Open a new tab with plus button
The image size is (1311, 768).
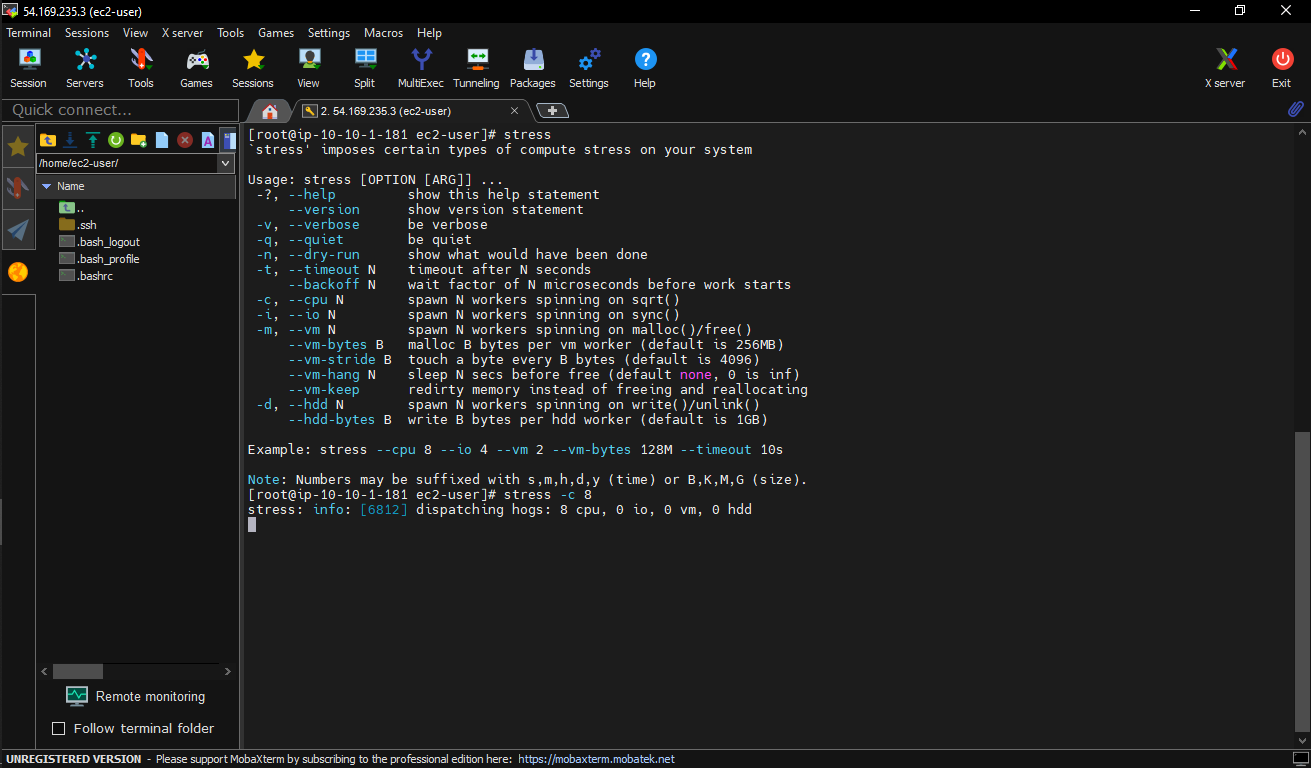[554, 111]
